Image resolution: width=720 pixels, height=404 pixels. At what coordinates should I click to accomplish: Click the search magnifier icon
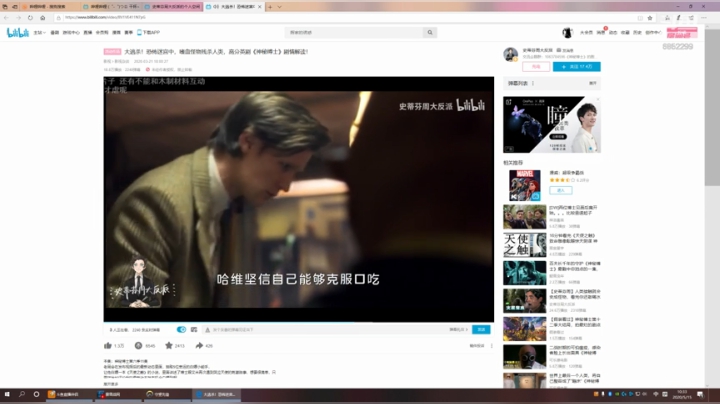pos(430,33)
